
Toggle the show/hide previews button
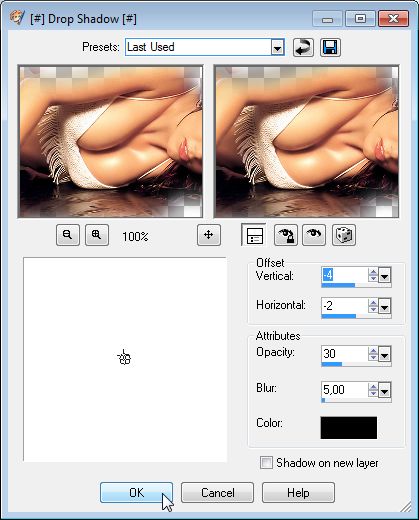pos(254,235)
